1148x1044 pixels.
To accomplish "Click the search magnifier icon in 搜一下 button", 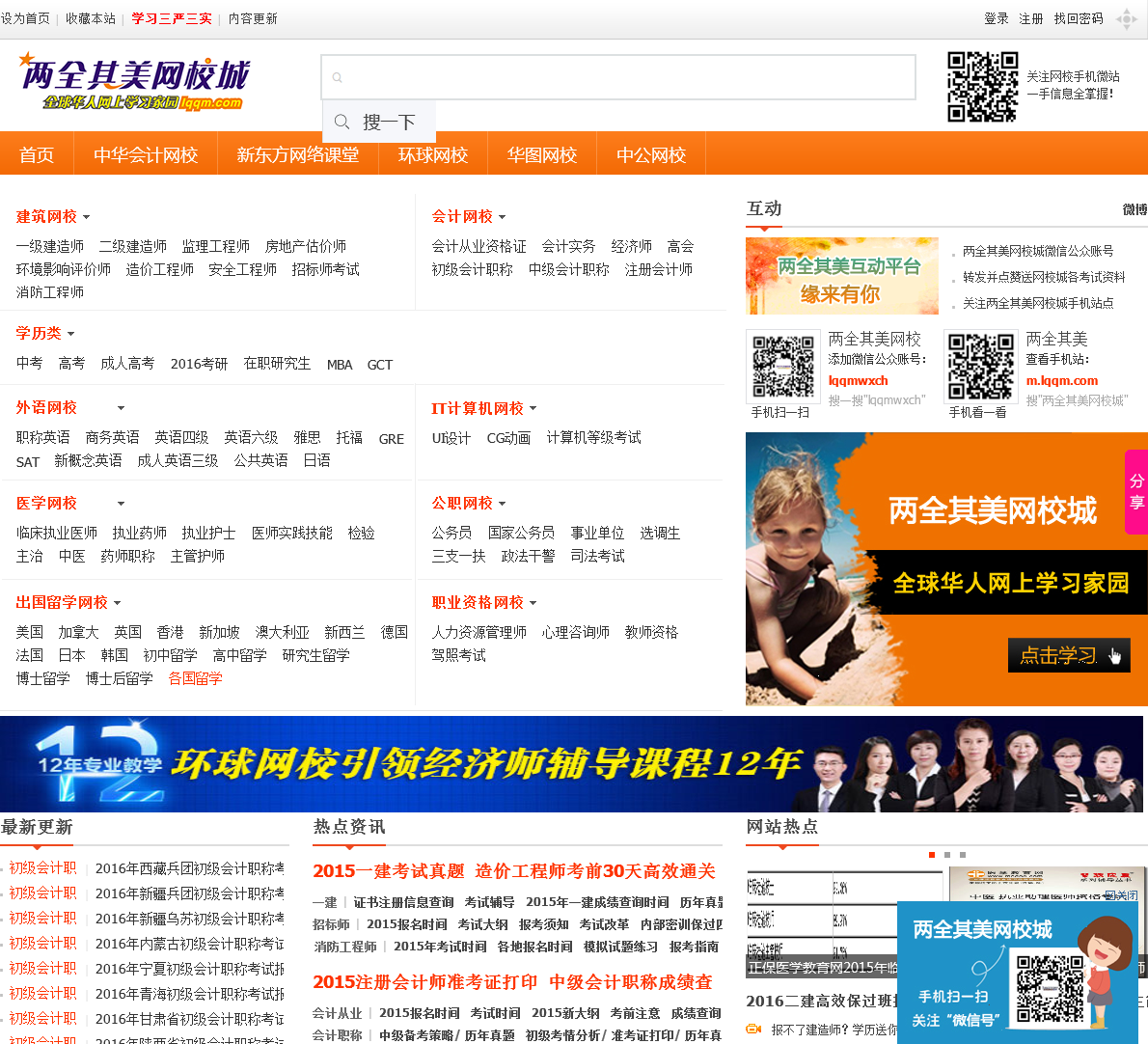I will coord(342,122).
